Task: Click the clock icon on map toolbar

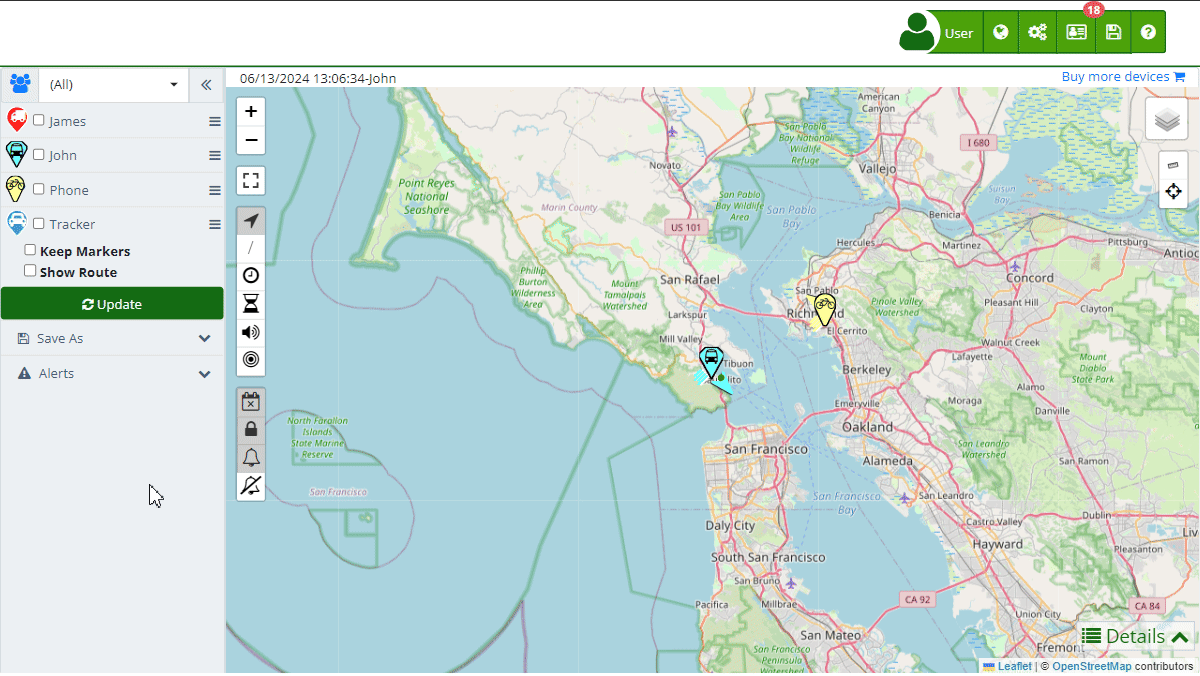Action: click(x=251, y=275)
